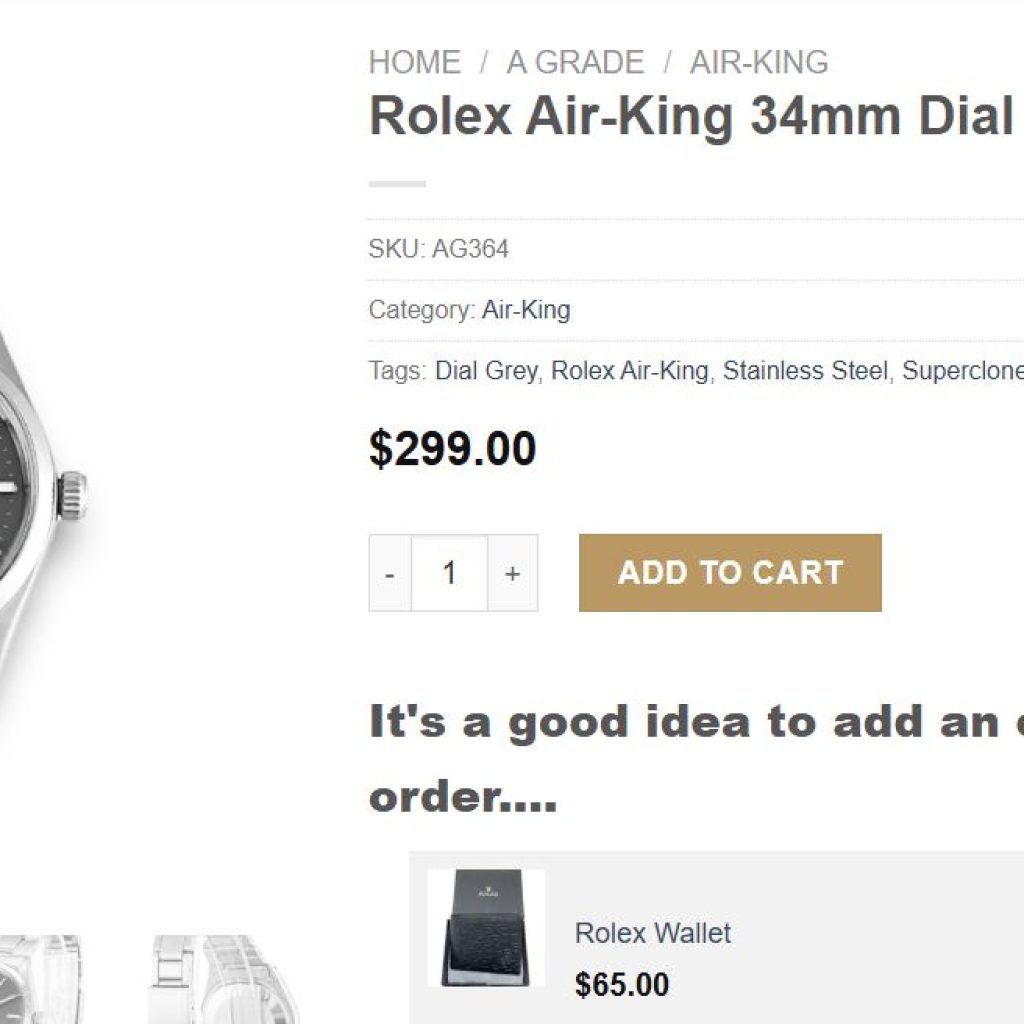
Task: Click the $65.00 wallet price
Action: point(622,986)
